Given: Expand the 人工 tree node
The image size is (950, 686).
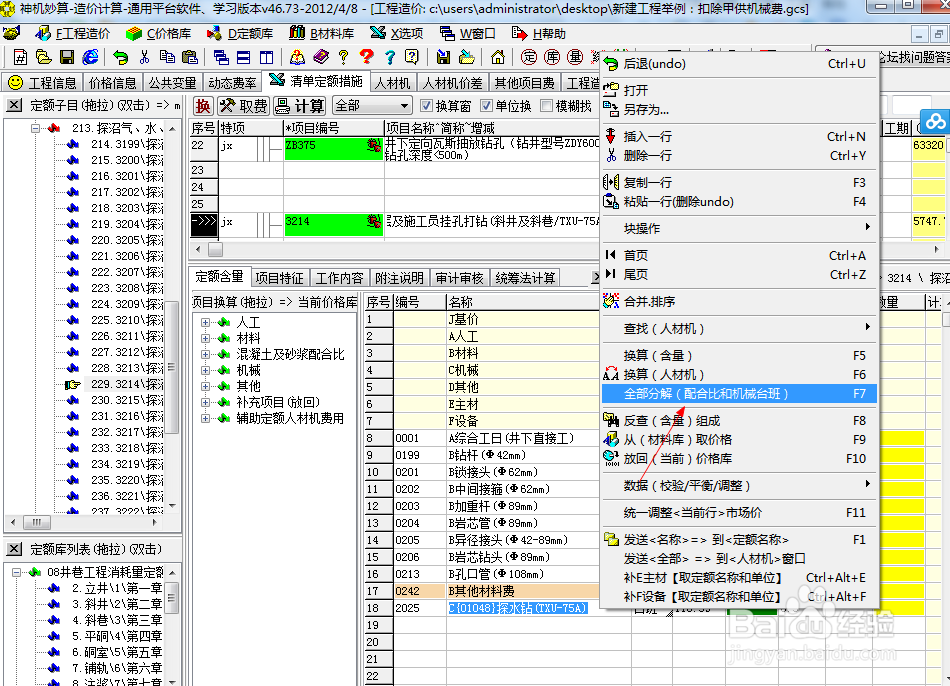Looking at the screenshot, I should pyautogui.click(x=205, y=322).
